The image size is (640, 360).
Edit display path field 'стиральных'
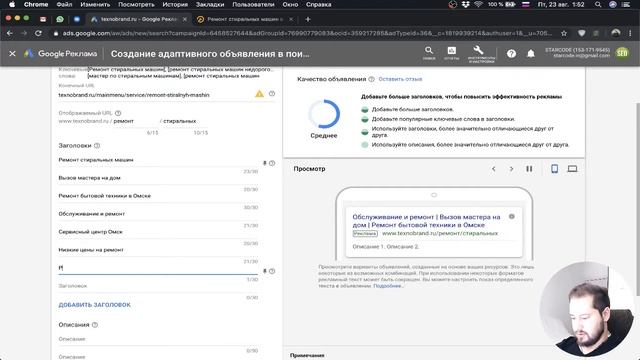click(x=186, y=121)
